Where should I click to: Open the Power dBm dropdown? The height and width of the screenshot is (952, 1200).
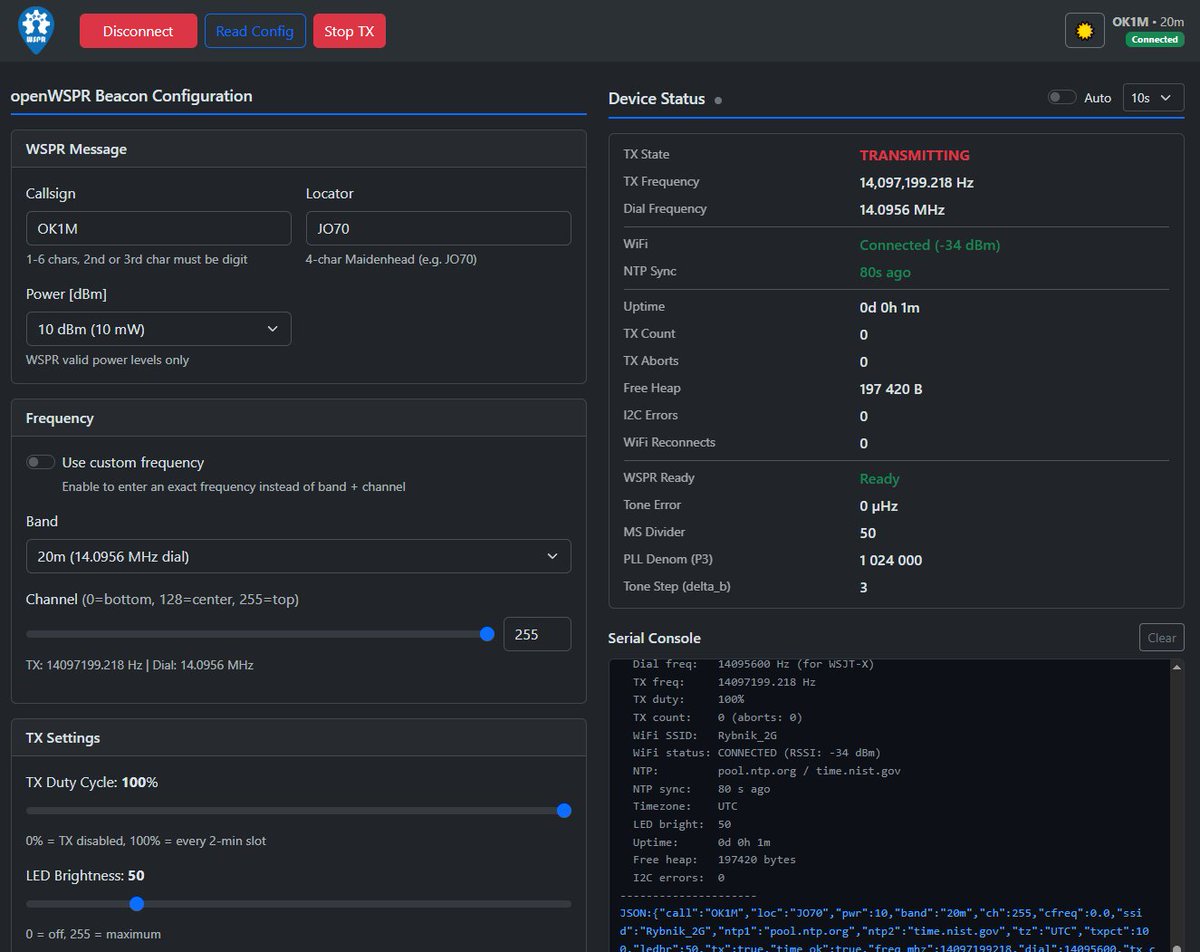pyautogui.click(x=158, y=329)
